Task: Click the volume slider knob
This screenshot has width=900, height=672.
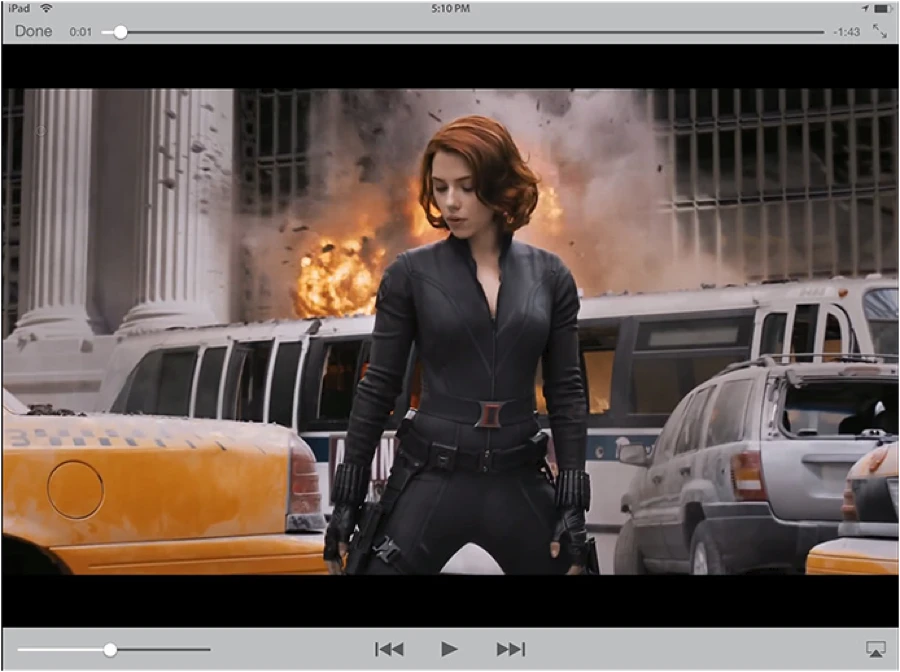Action: [110, 650]
